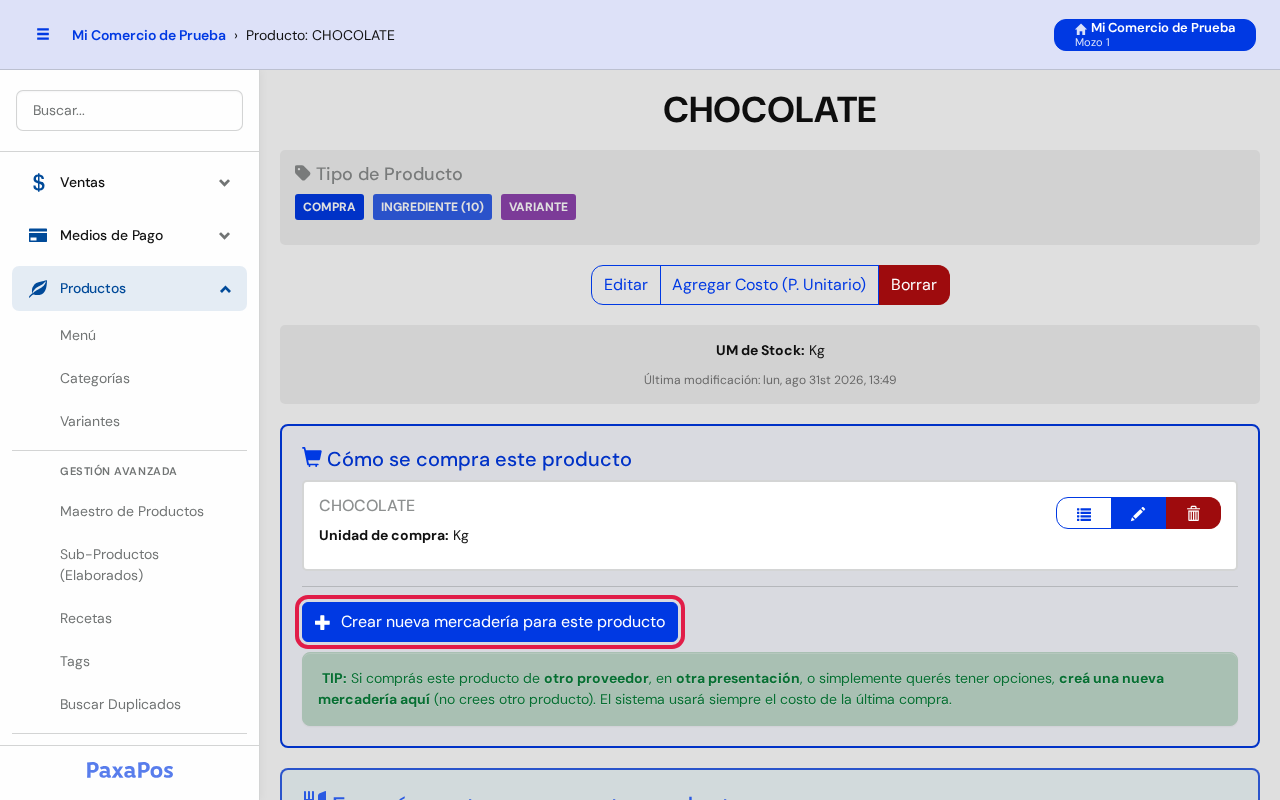Screen dimensions: 1280x800
Task: Click the Unidad de compra: Kg text
Action: pyautogui.click(x=394, y=535)
